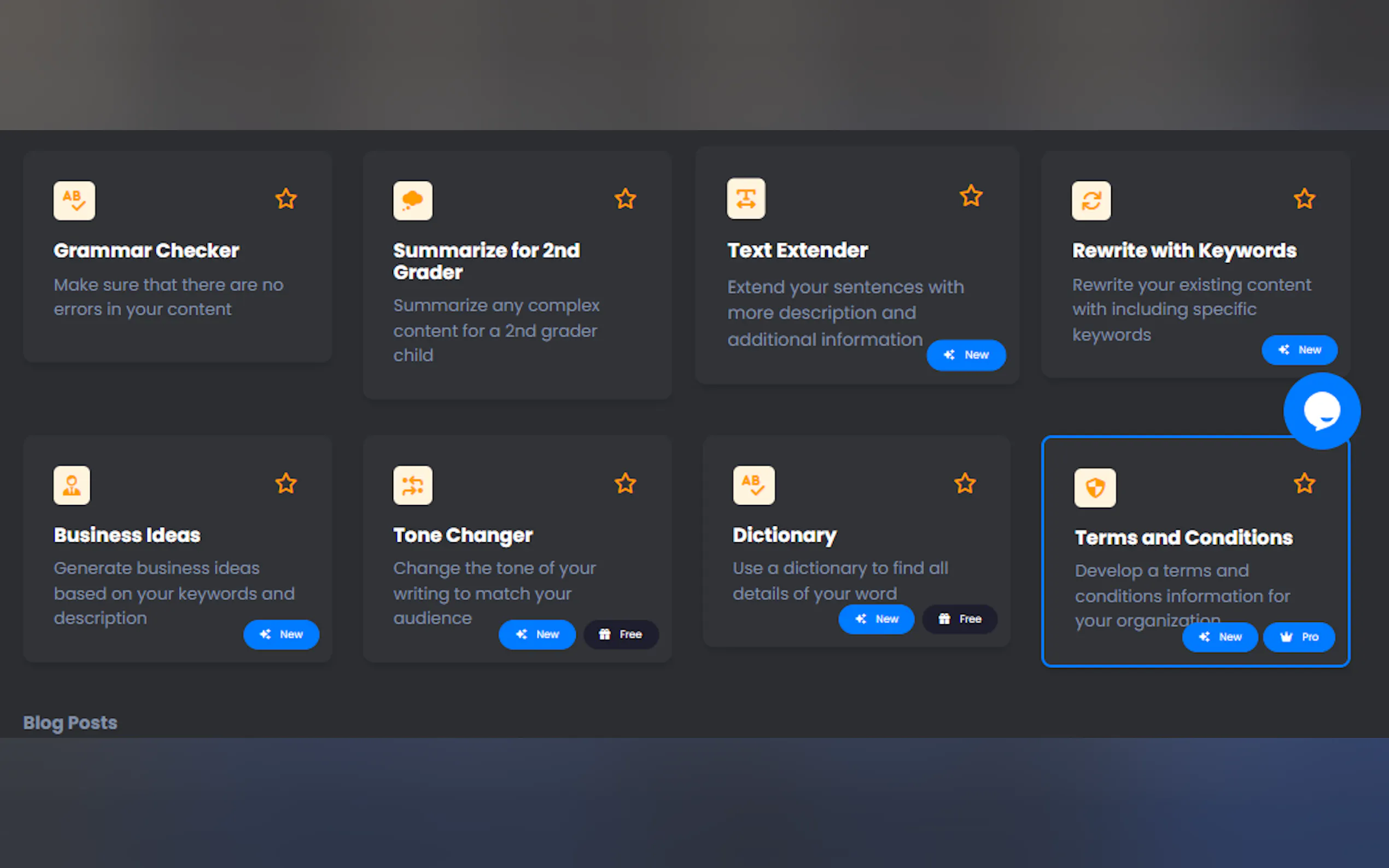Click the Text Extender icon
Image resolution: width=1389 pixels, height=868 pixels.
point(745,198)
